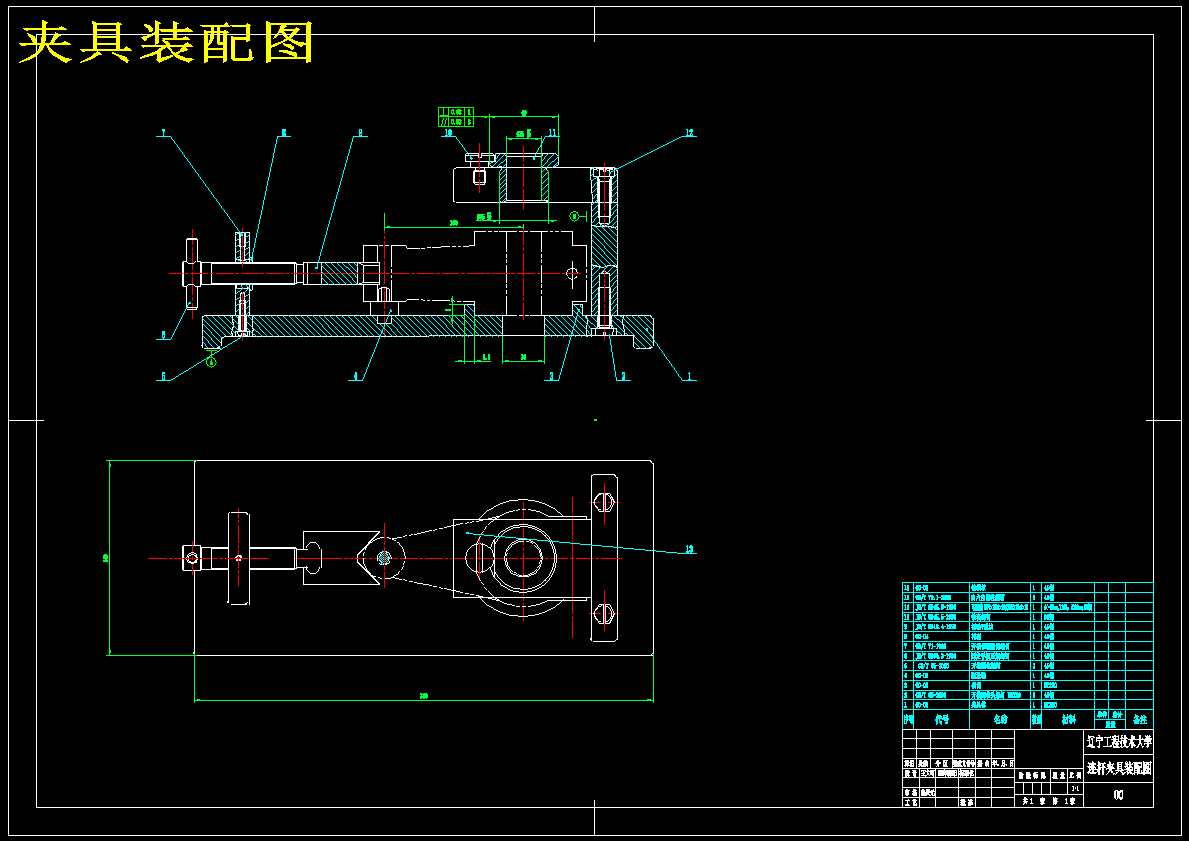The width and height of the screenshot is (1189, 841).
Task: Select part balloon number 7
Action: [x=162, y=133]
